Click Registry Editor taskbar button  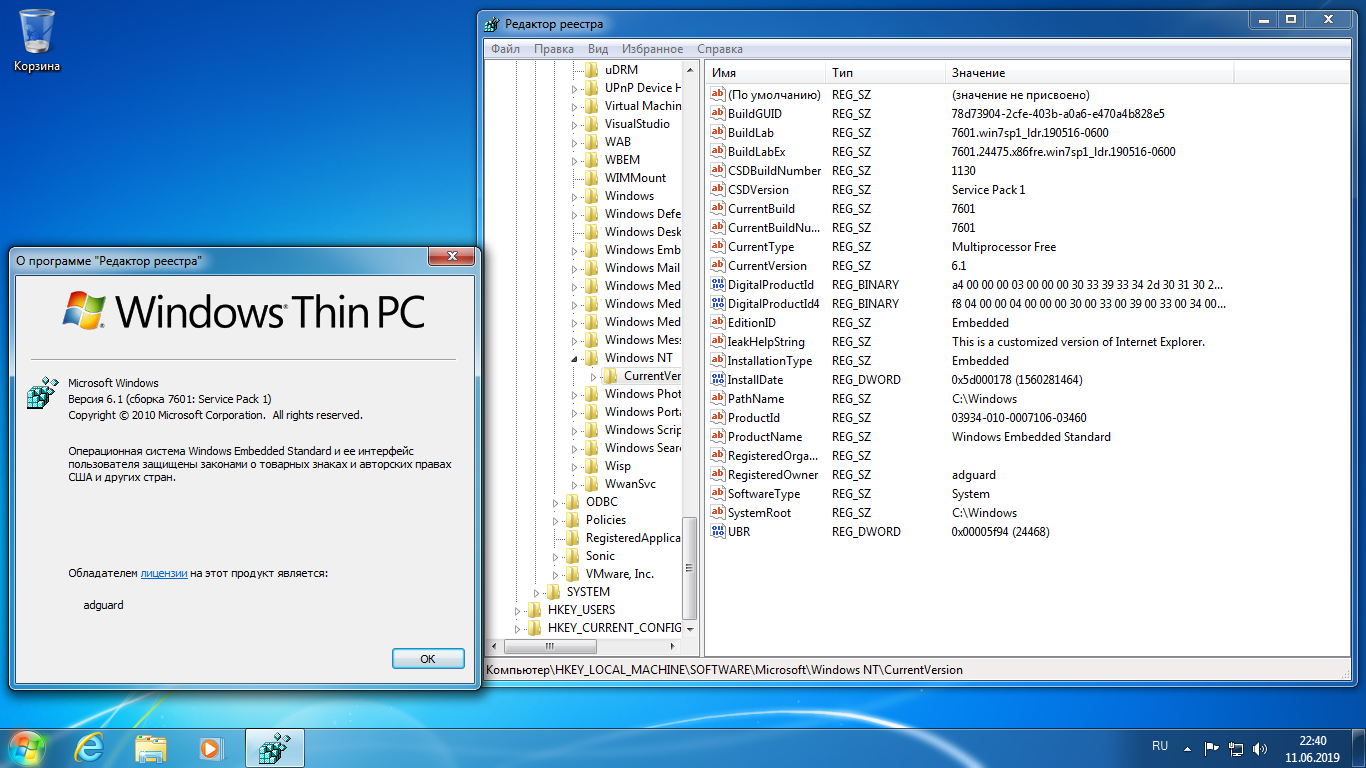click(x=274, y=748)
